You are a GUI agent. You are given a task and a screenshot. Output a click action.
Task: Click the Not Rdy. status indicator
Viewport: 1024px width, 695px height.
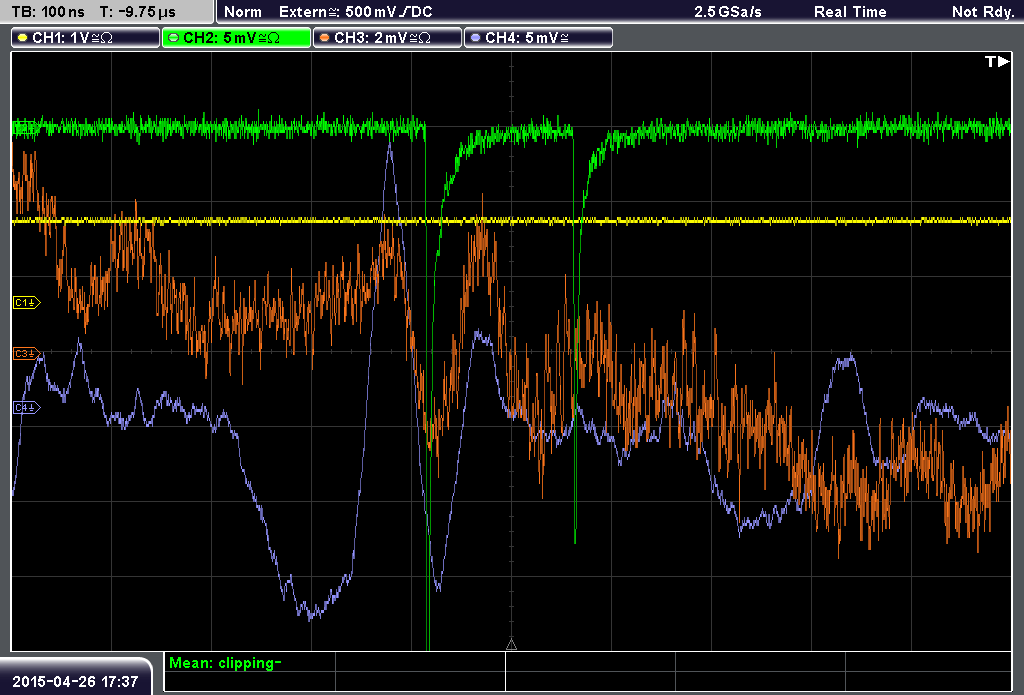pyautogui.click(x=983, y=12)
